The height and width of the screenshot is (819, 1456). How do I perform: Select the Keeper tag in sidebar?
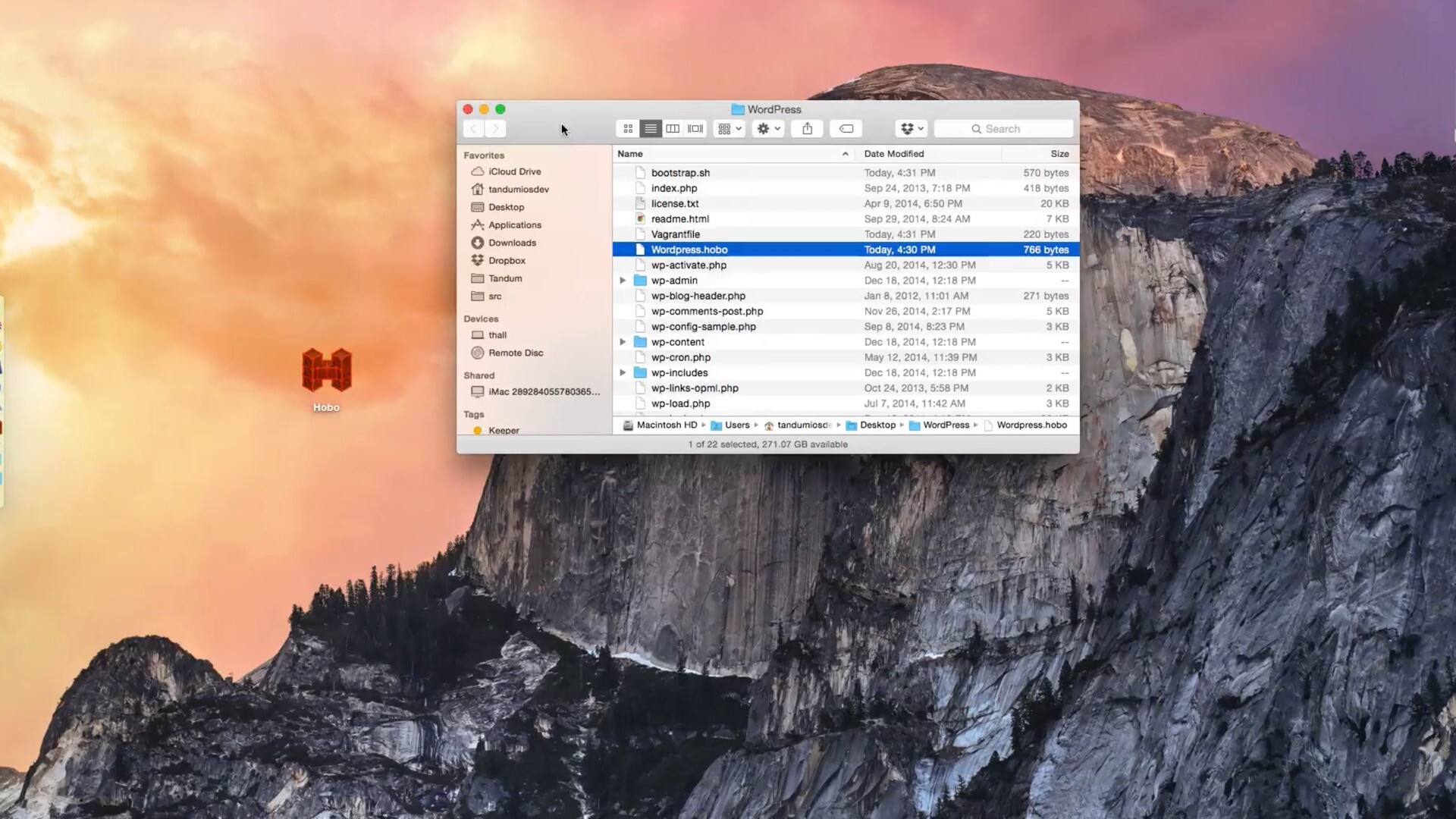pyautogui.click(x=497, y=430)
